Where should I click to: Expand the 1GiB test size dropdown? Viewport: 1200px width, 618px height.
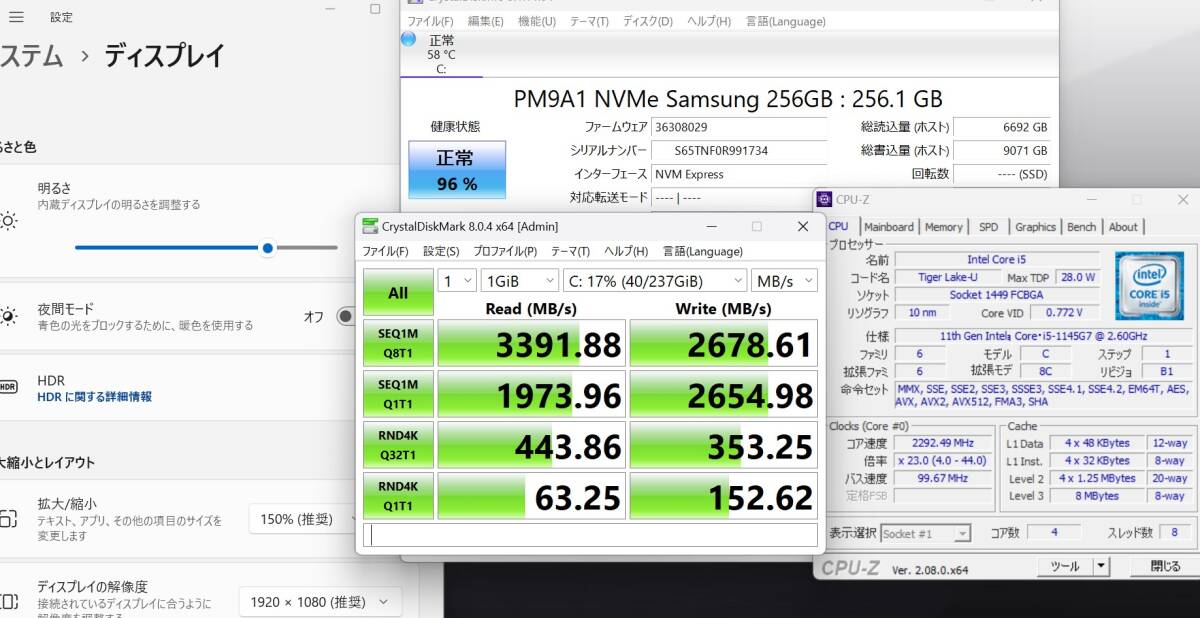click(518, 281)
